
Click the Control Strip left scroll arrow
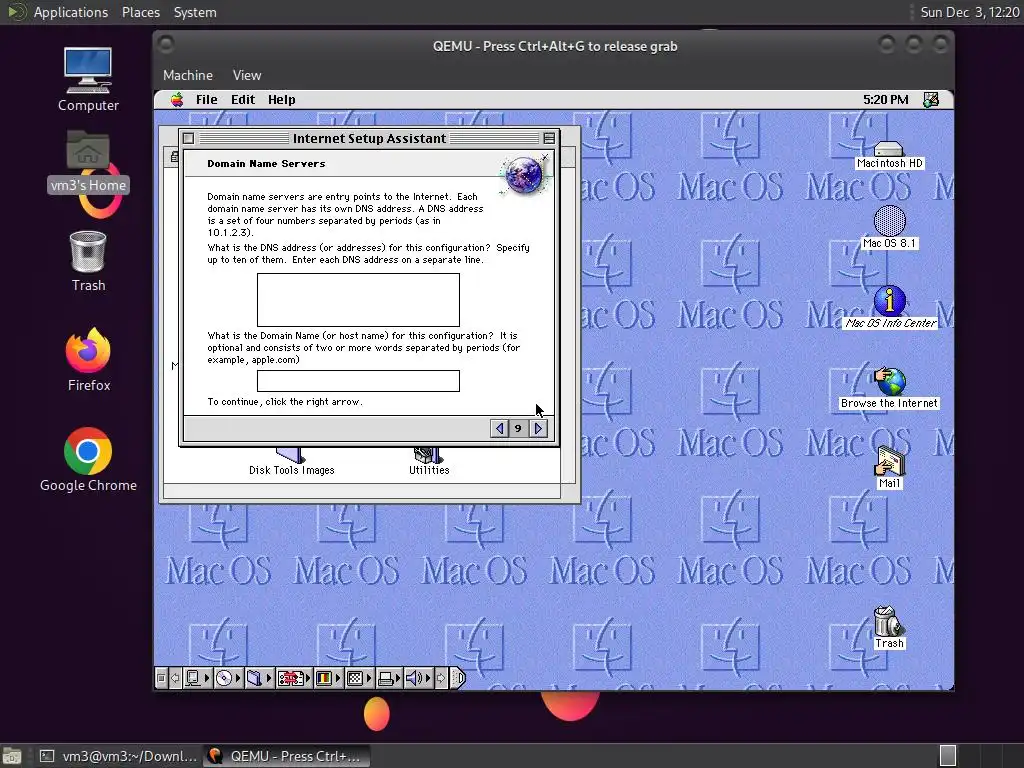[x=174, y=678]
